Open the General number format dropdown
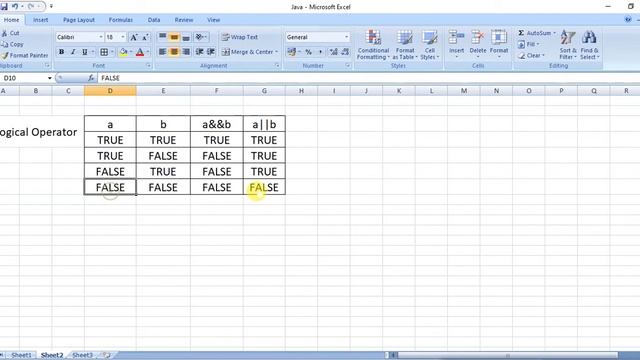Viewport: 640px width, 360px height. click(x=347, y=37)
